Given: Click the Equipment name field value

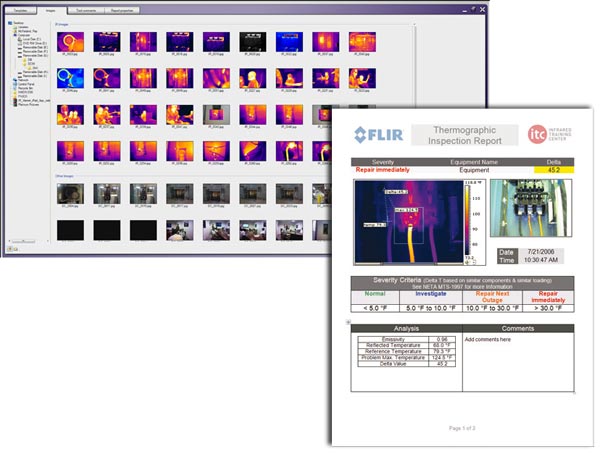Looking at the screenshot, I should point(474,170).
